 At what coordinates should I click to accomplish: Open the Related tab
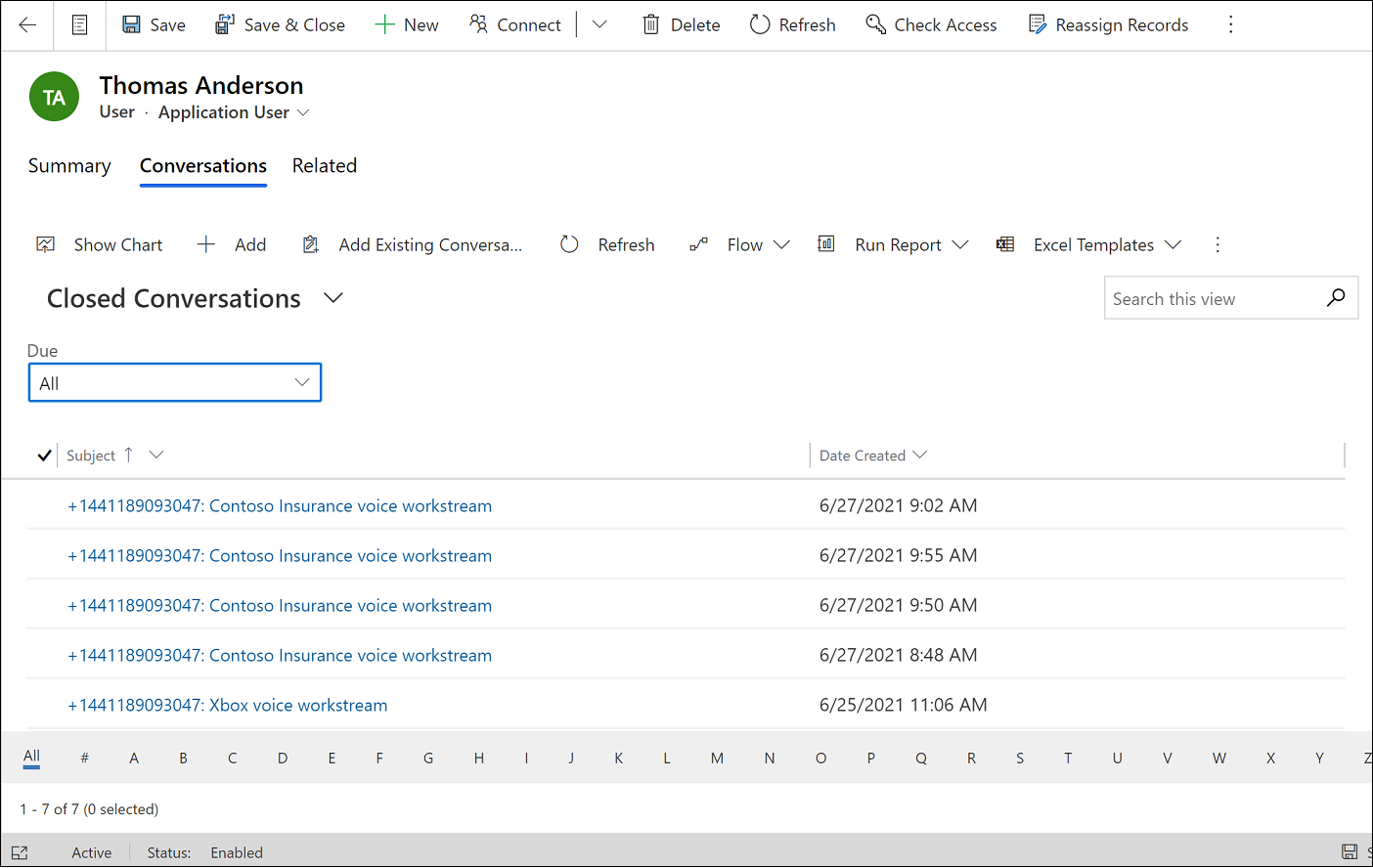(324, 165)
